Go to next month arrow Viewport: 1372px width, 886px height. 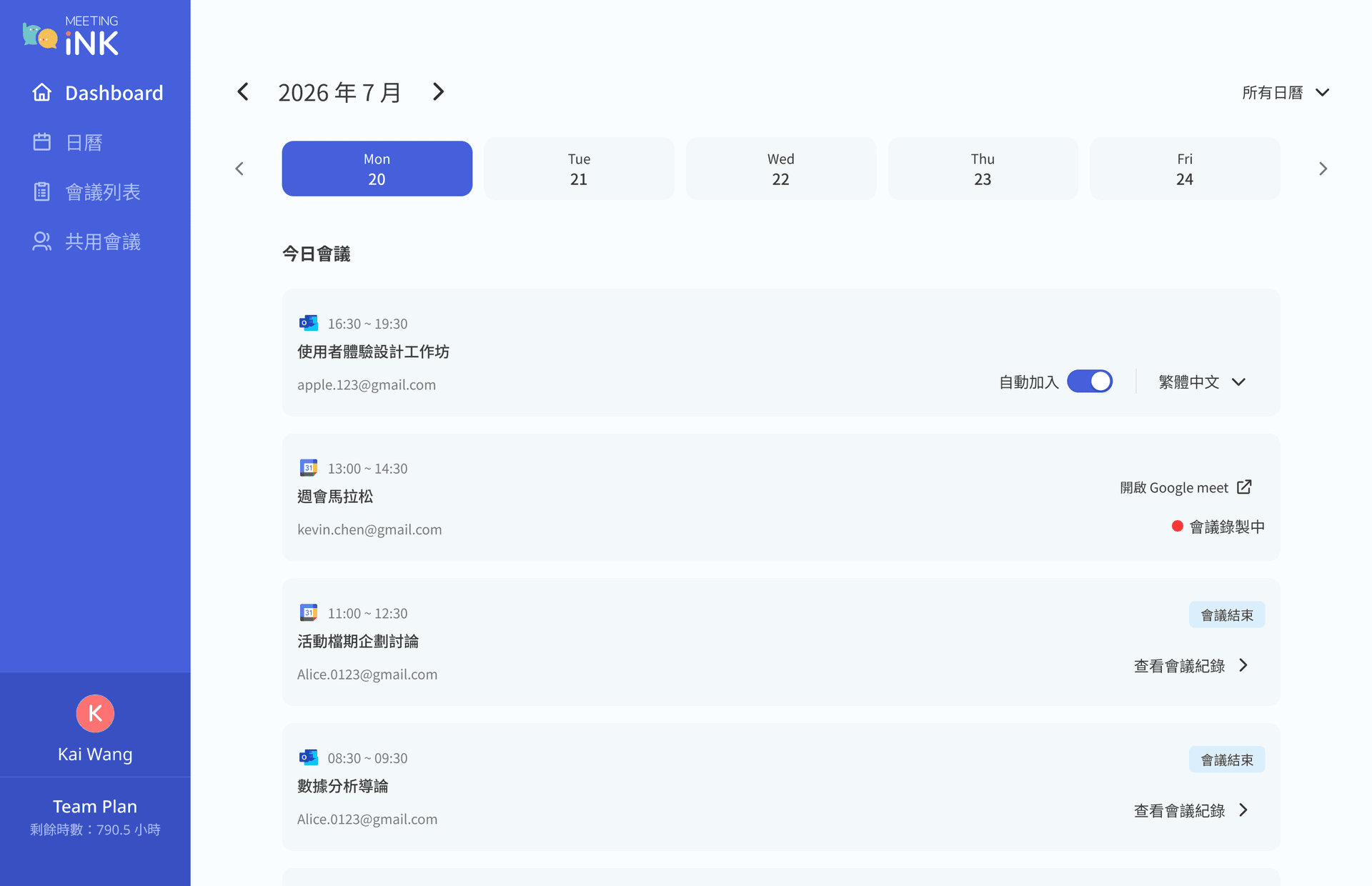tap(438, 91)
